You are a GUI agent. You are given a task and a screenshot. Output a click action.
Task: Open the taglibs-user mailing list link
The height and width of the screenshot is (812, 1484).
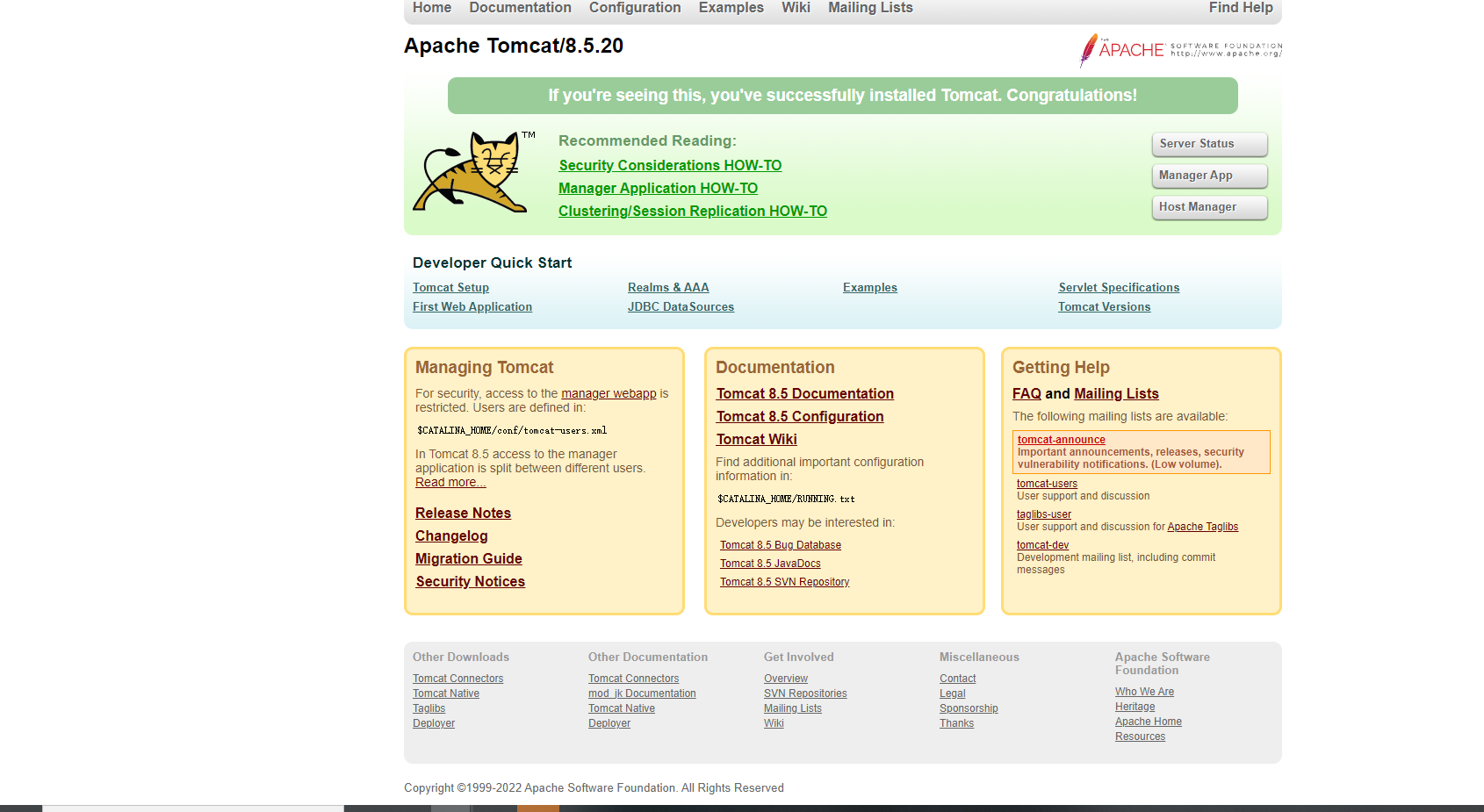click(1044, 514)
